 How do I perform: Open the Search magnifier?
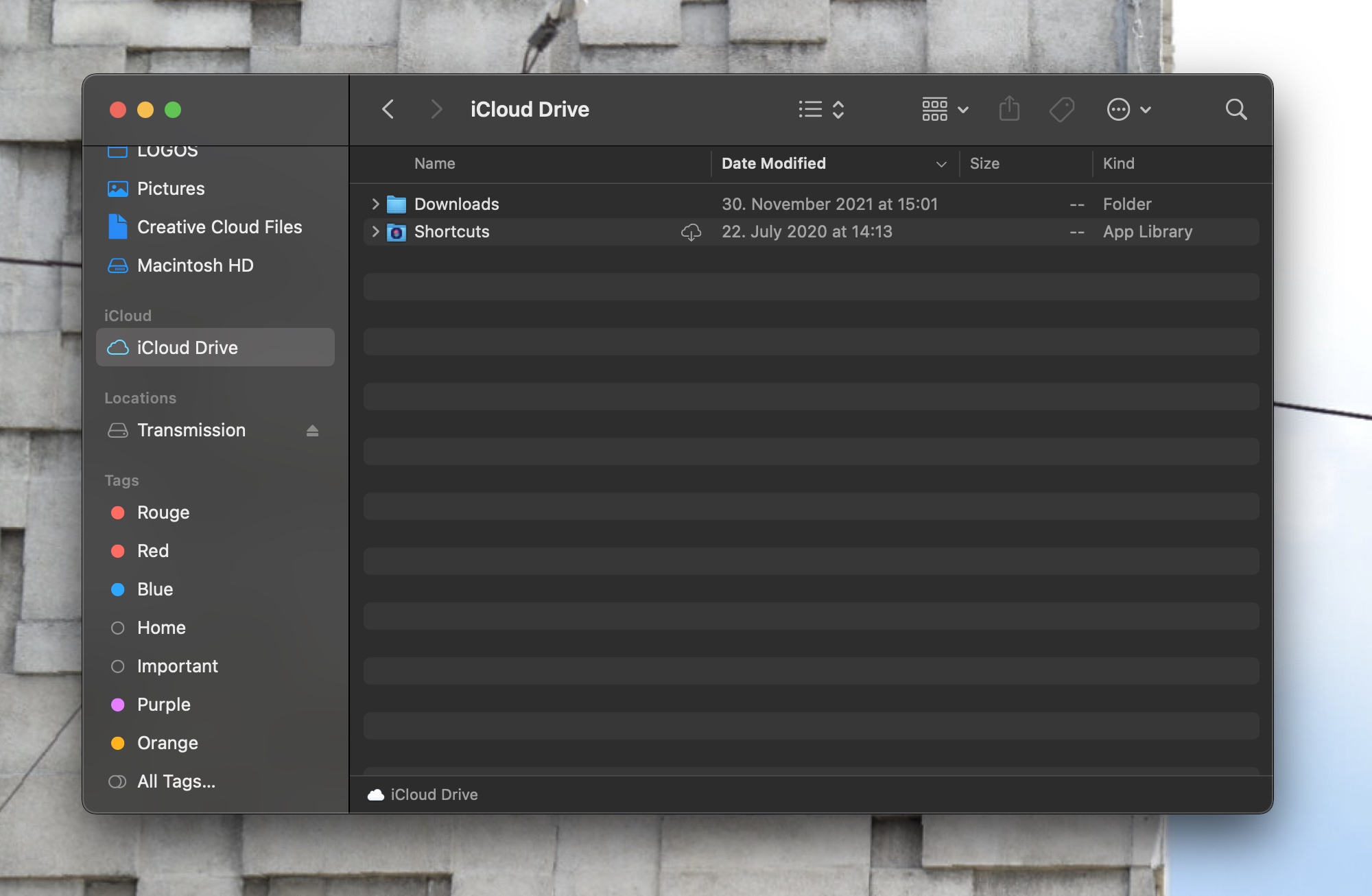[1236, 109]
